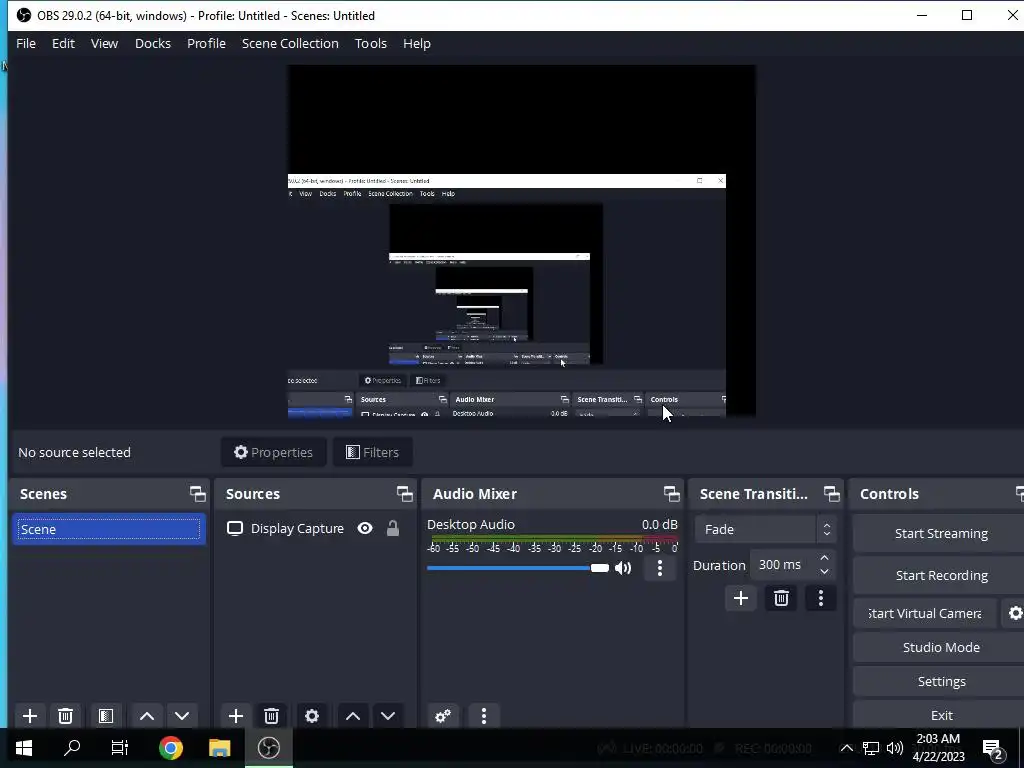The width and height of the screenshot is (1024, 768).
Task: Click the Desktop Audio level meter
Action: click(552, 539)
